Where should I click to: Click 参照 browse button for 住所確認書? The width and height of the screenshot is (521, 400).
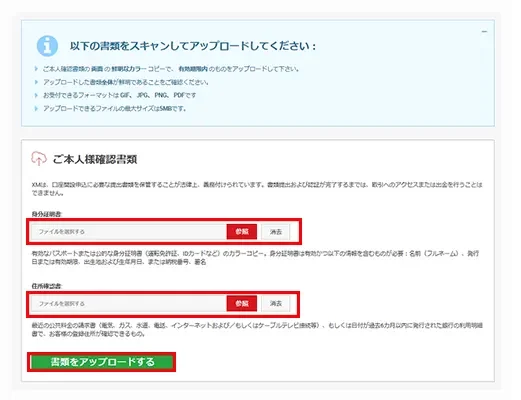click(x=242, y=304)
